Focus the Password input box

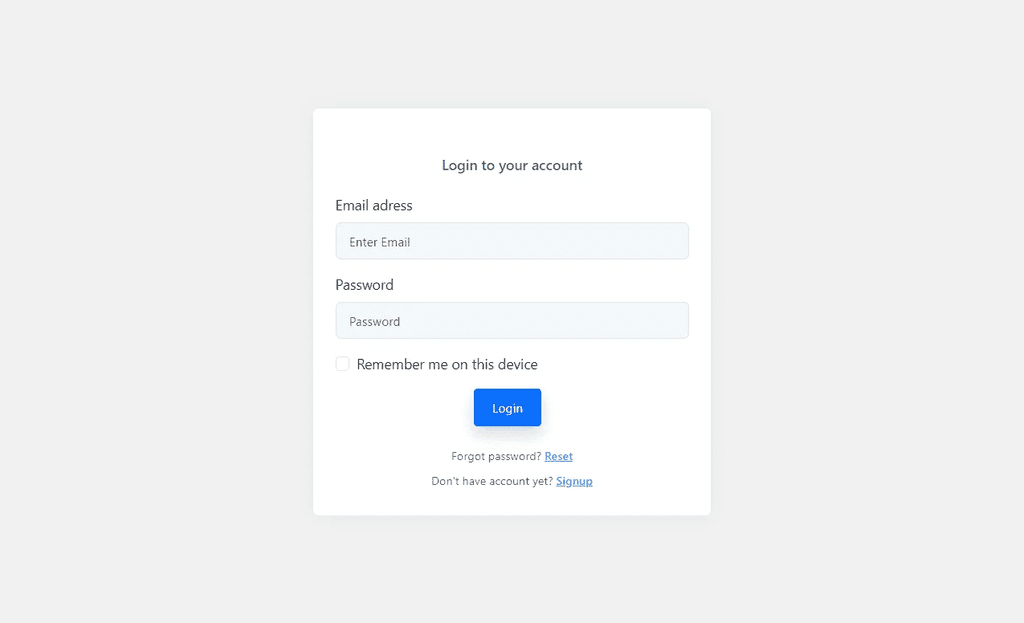click(x=512, y=321)
